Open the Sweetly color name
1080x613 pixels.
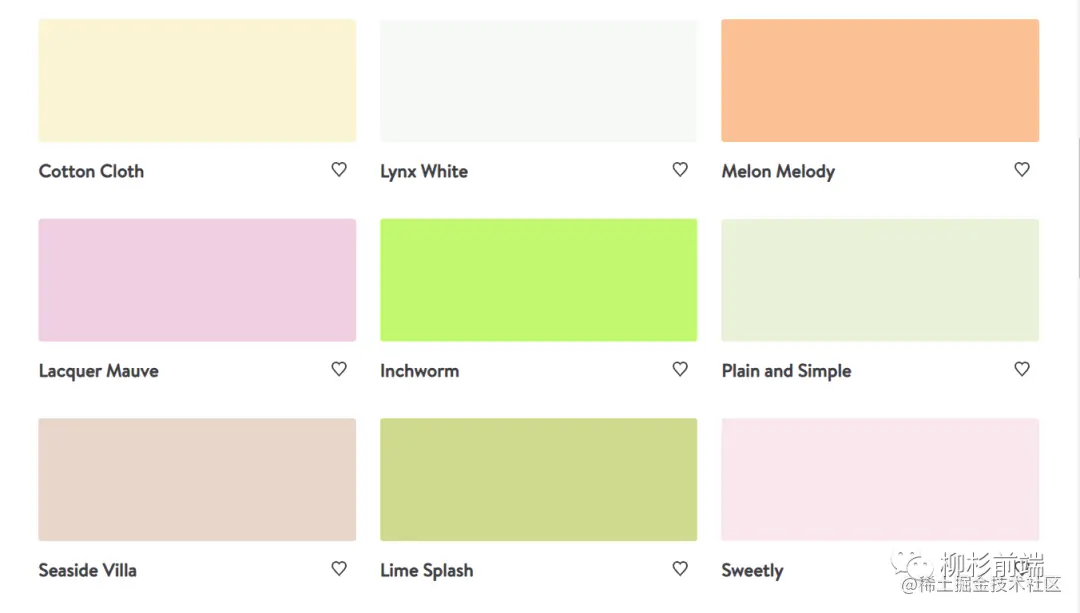(x=752, y=571)
